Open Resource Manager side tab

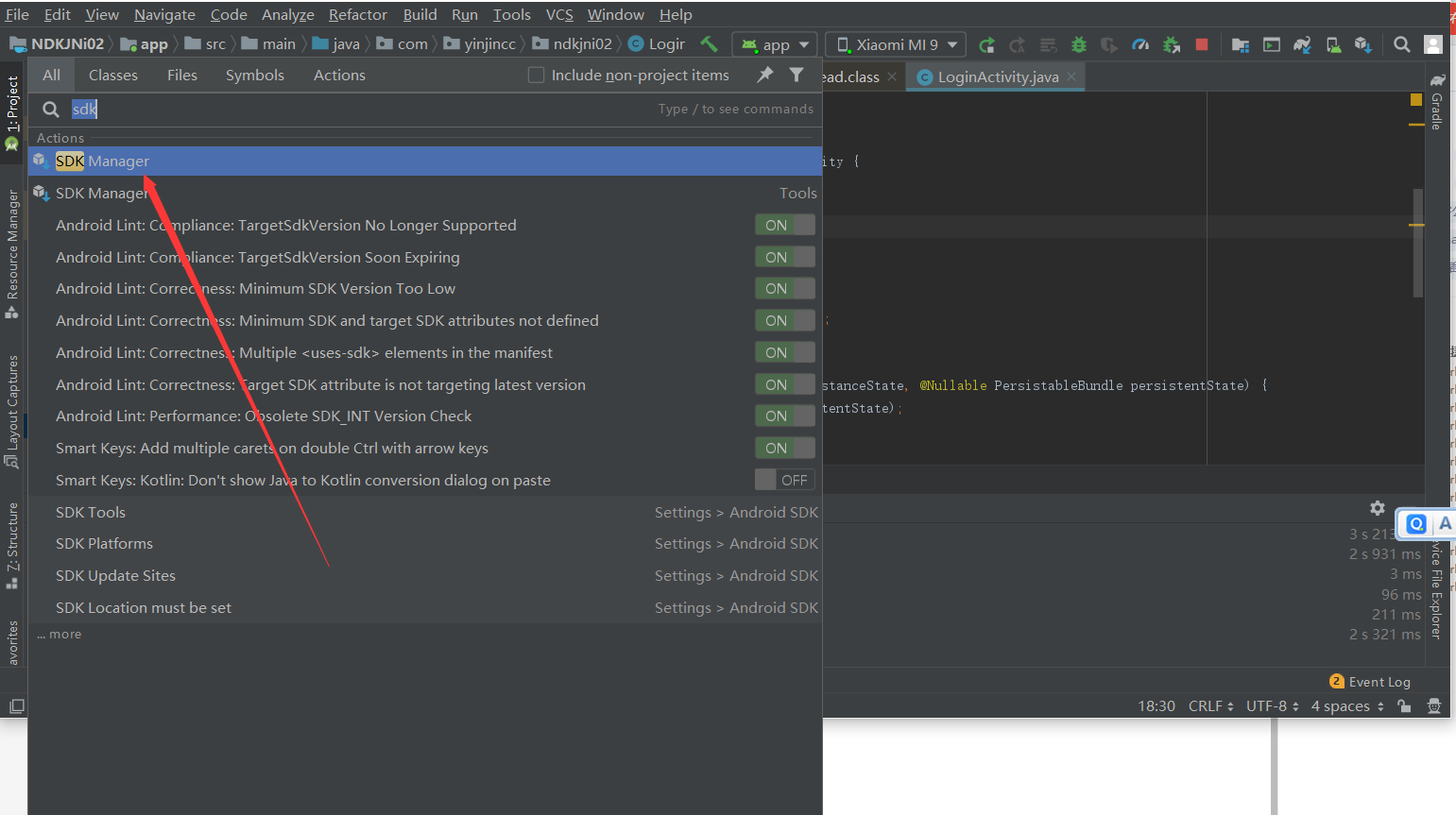pyautogui.click(x=12, y=253)
